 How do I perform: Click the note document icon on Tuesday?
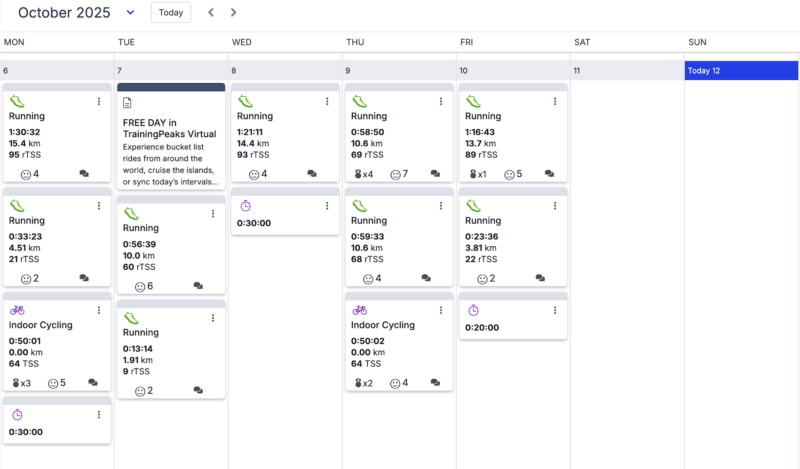127,103
